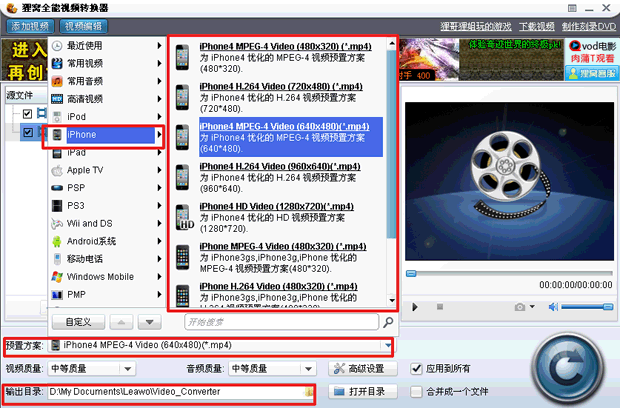Start conversion with the big round button

click(568, 370)
